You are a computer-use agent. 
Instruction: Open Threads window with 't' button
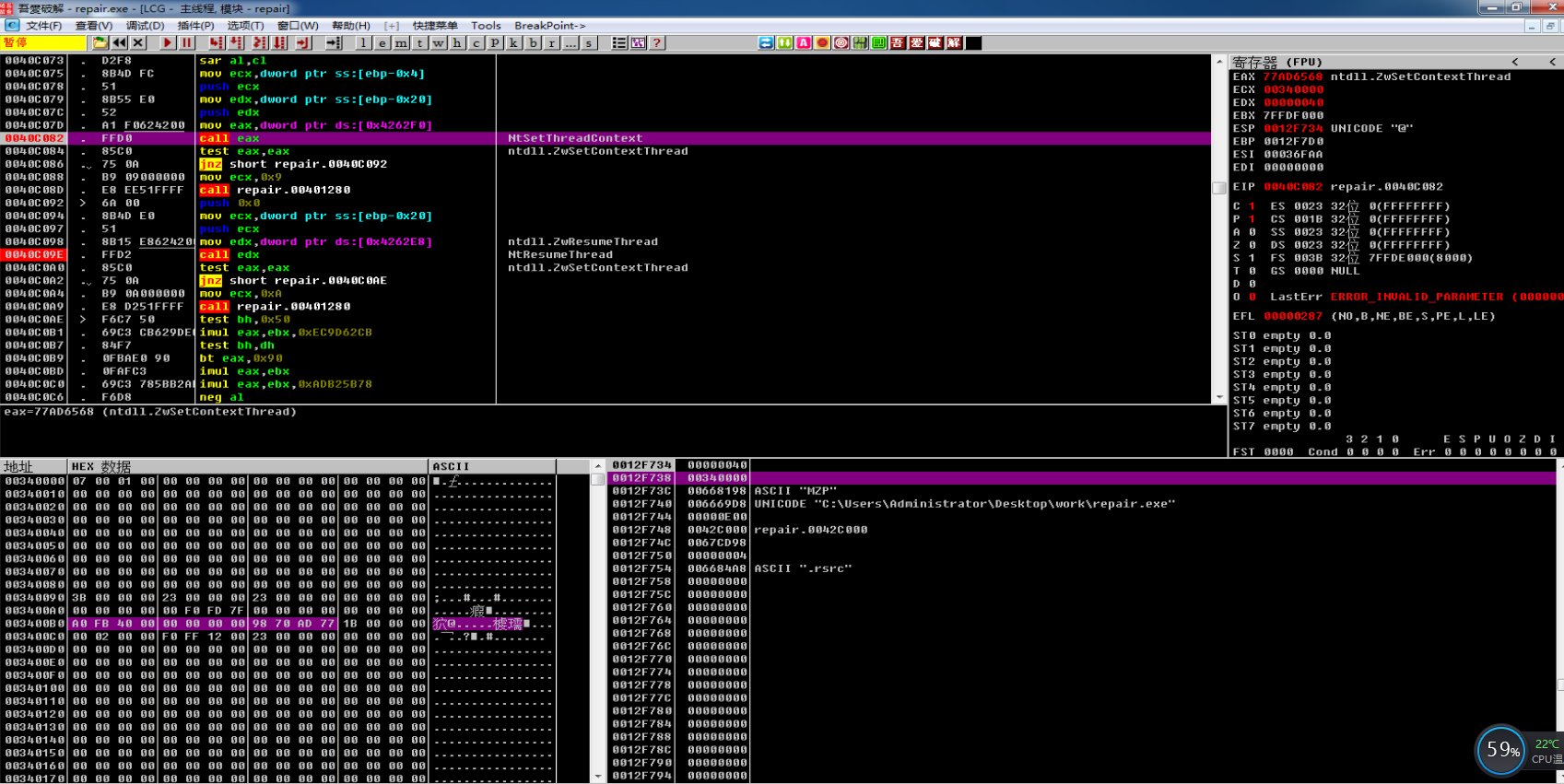[x=419, y=42]
